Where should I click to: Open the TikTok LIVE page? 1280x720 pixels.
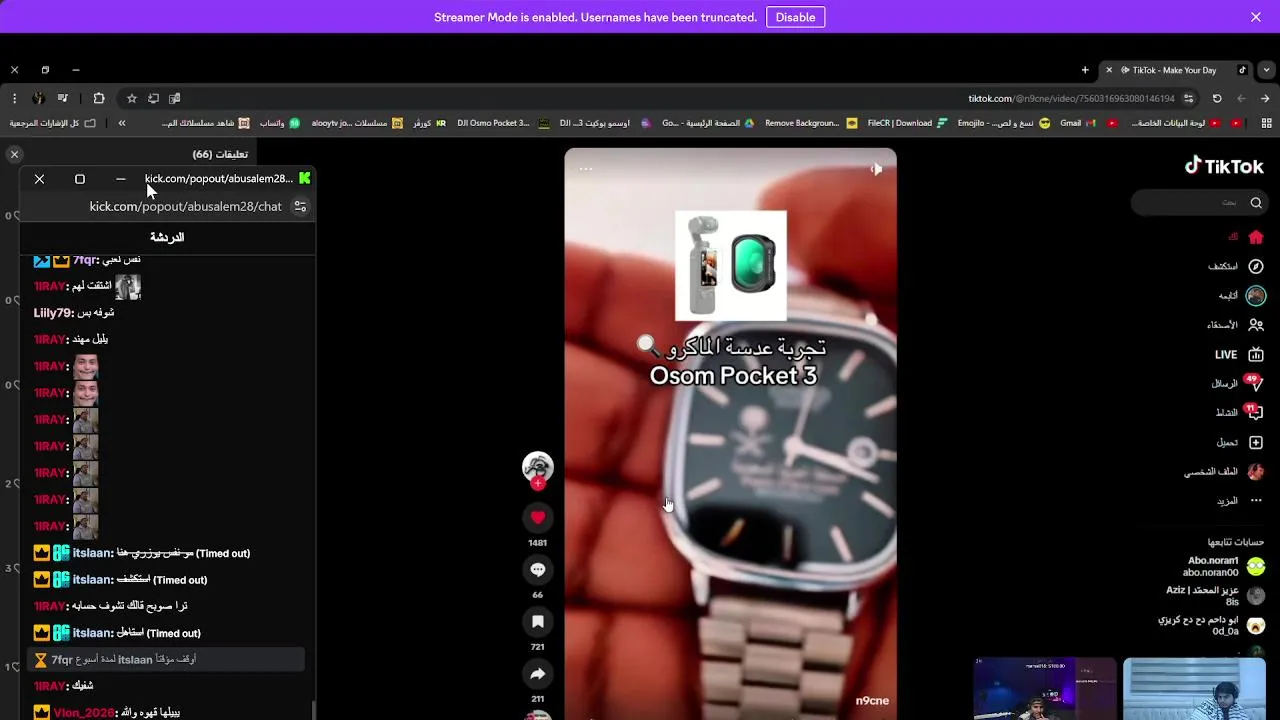click(1239, 354)
